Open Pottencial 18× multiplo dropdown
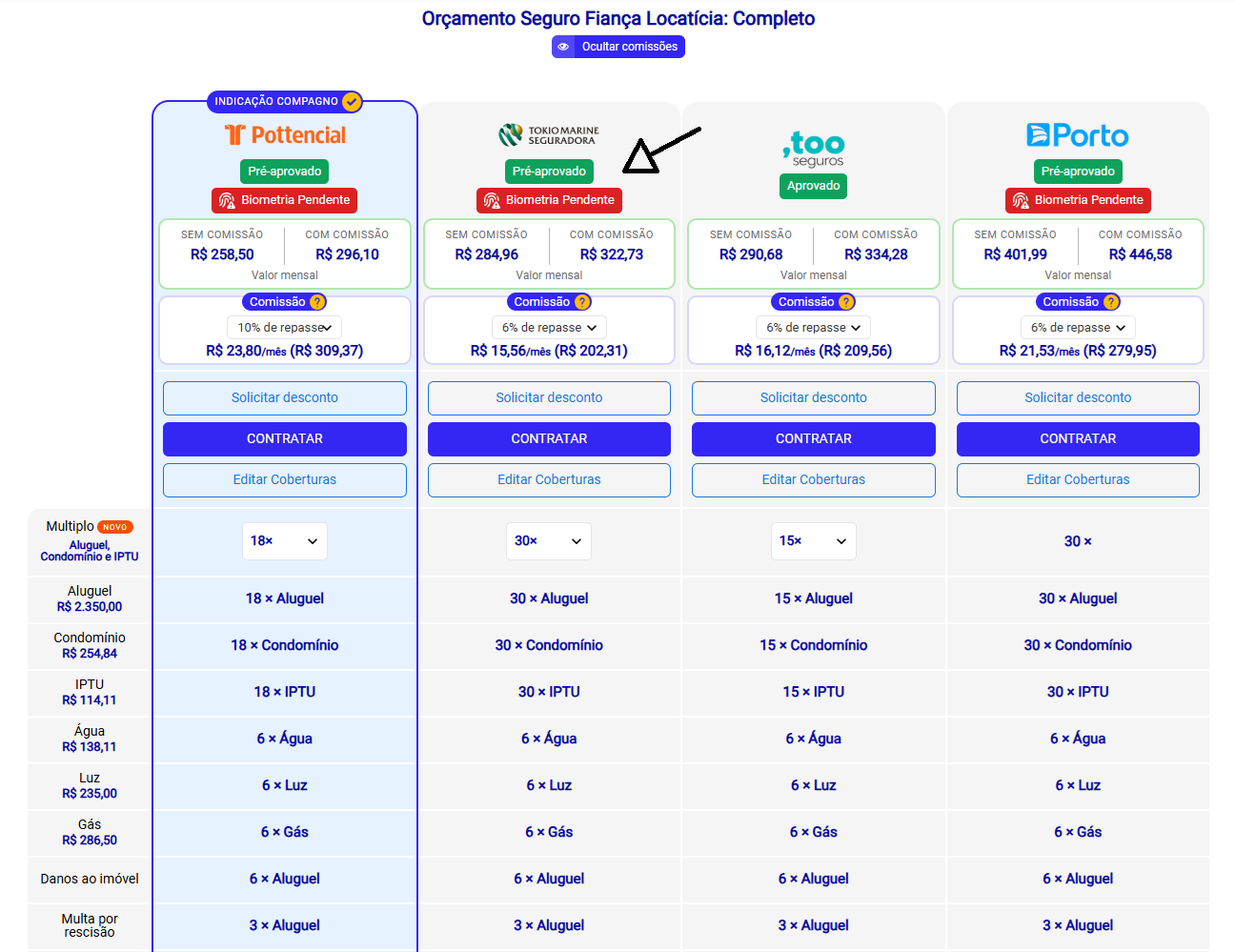Viewport: 1235px width, 952px height. (x=285, y=541)
